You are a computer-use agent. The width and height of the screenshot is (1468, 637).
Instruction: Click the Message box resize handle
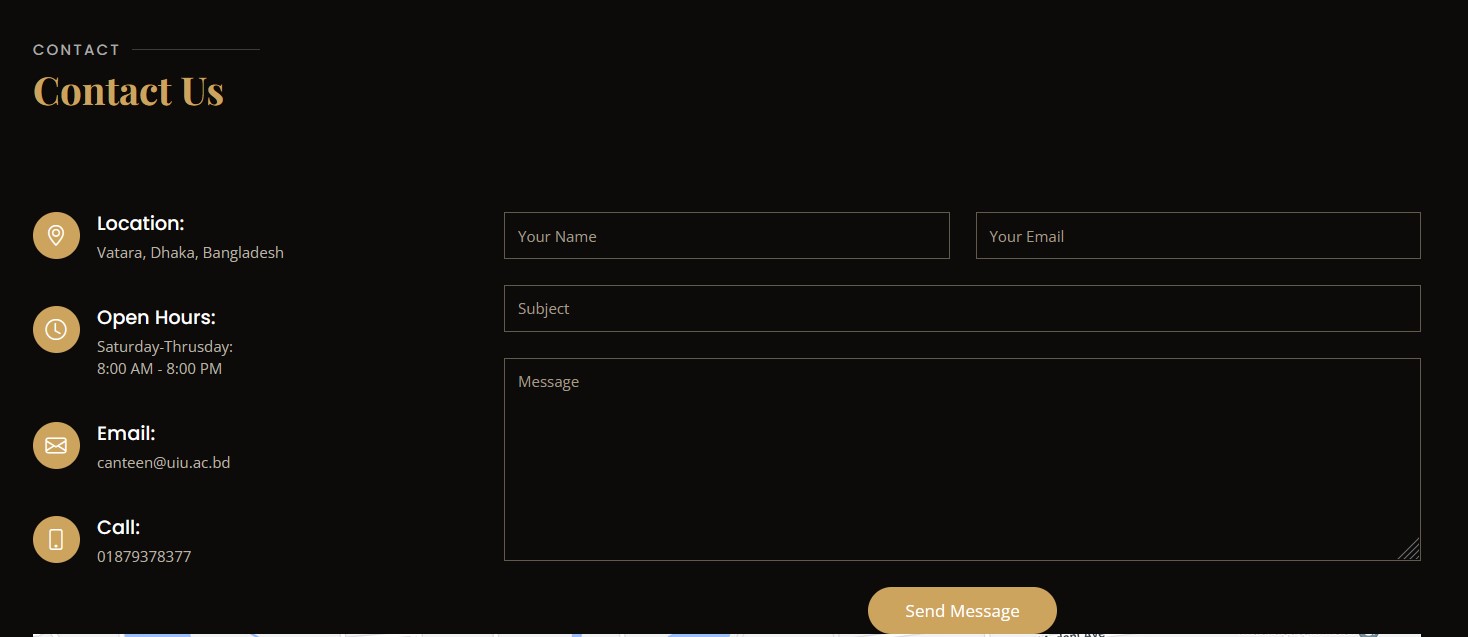pos(1409,549)
